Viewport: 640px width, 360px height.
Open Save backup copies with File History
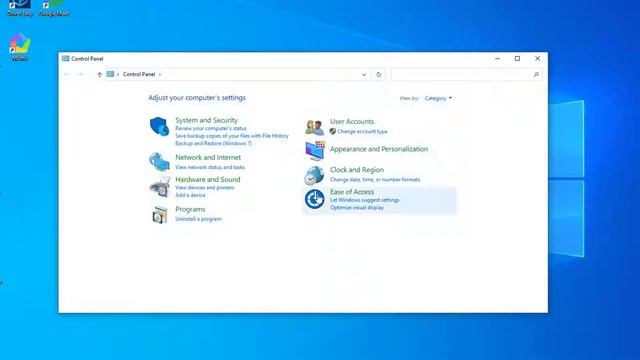232,136
